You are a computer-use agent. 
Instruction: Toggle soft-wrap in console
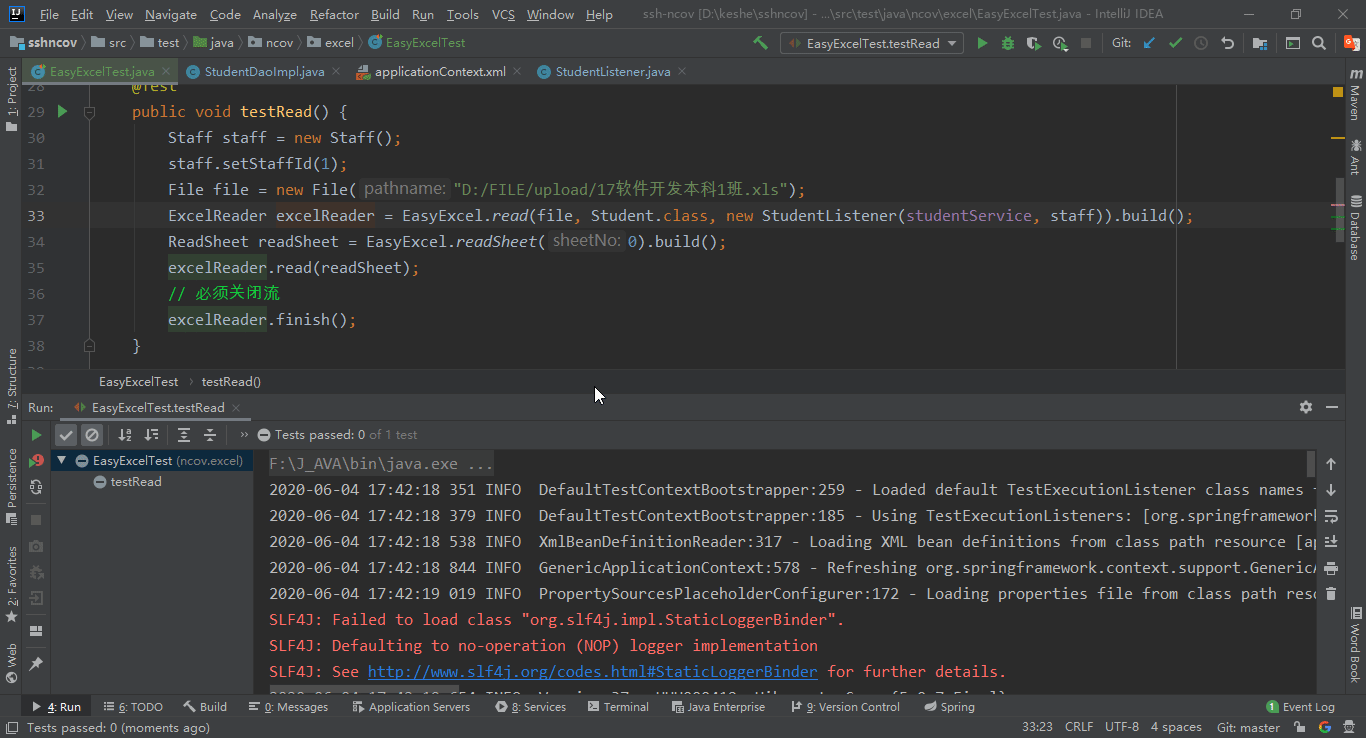1331,516
